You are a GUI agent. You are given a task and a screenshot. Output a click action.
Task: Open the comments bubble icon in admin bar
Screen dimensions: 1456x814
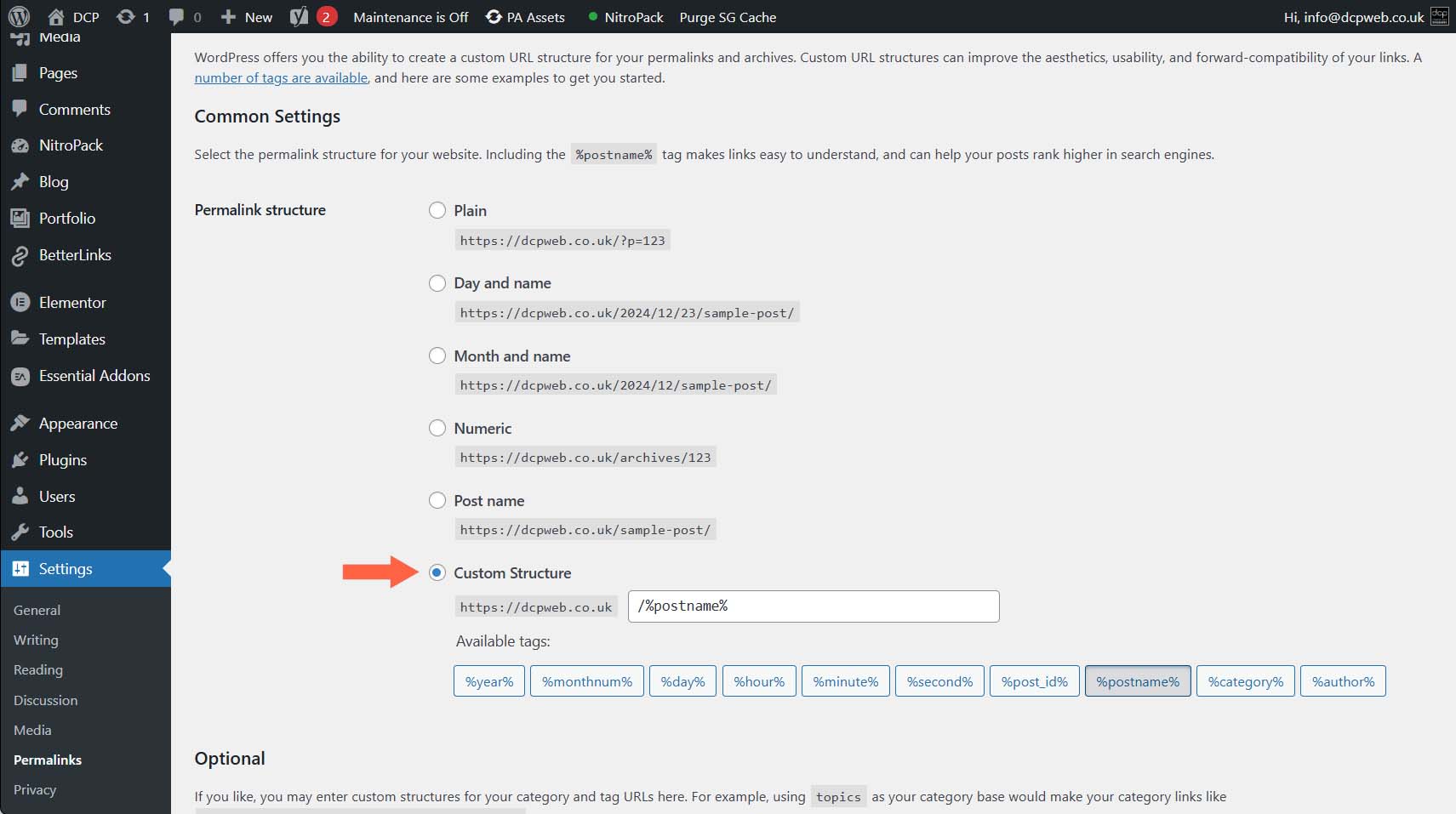[176, 17]
